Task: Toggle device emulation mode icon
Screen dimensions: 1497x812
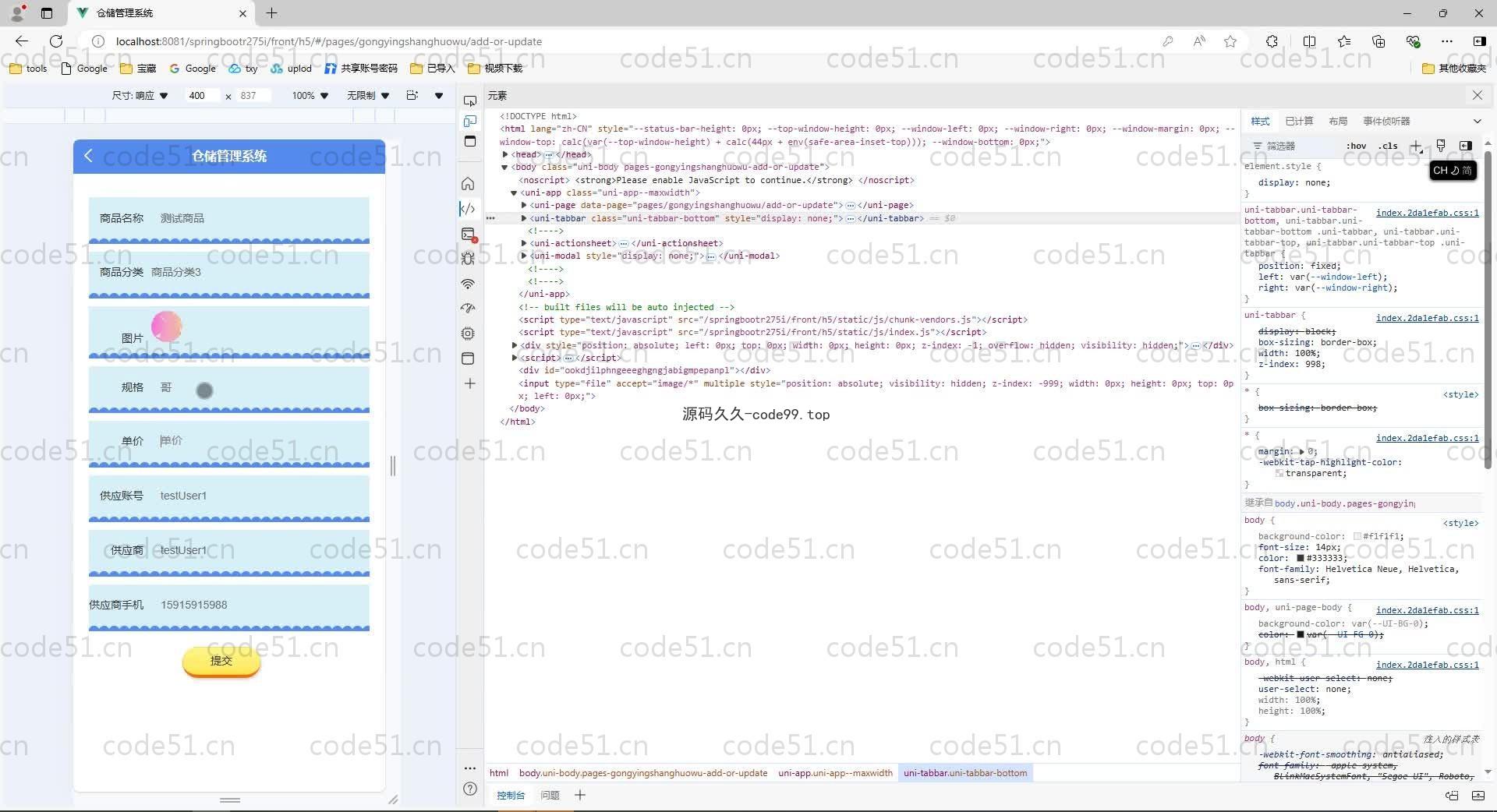Action: [469, 122]
